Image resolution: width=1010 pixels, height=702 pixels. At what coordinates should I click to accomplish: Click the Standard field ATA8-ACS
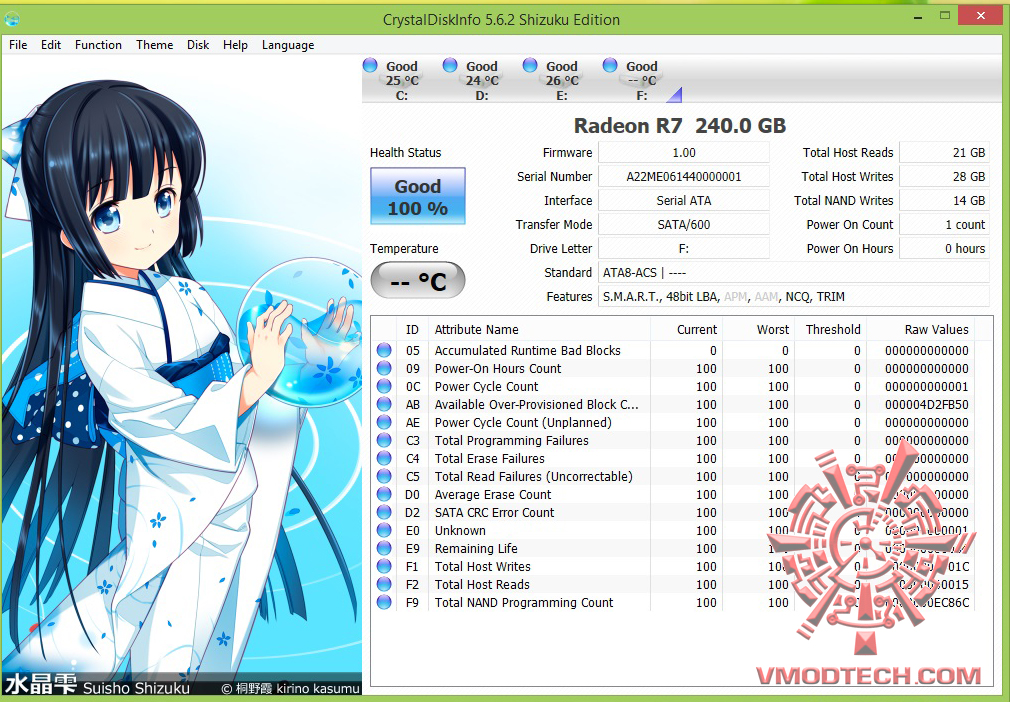[x=794, y=272]
